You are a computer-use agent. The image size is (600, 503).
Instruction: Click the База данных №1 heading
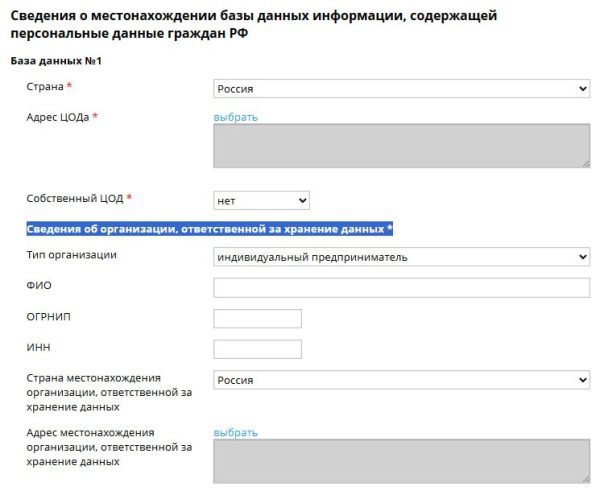click(x=56, y=61)
